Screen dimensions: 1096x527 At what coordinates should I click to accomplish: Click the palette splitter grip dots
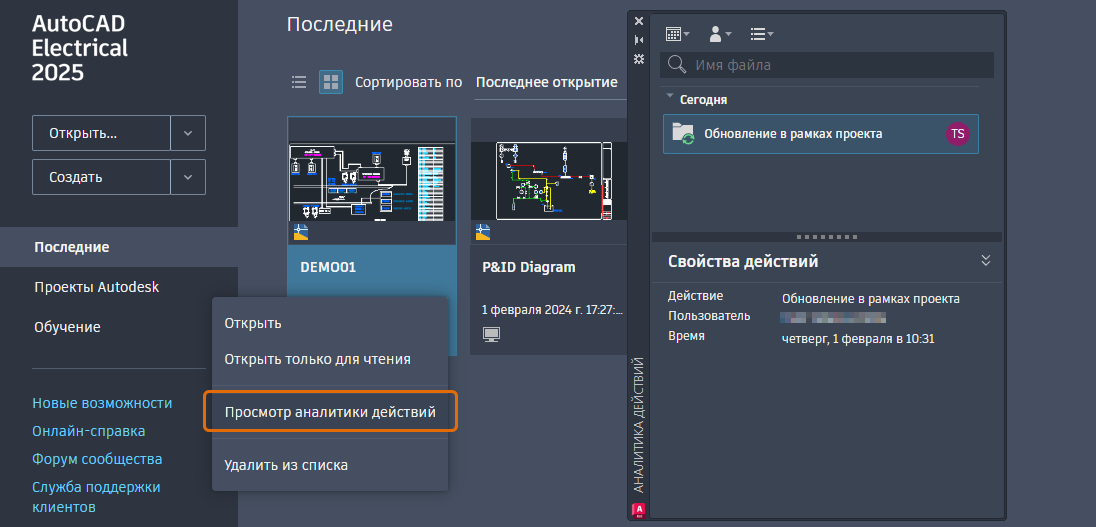click(827, 237)
